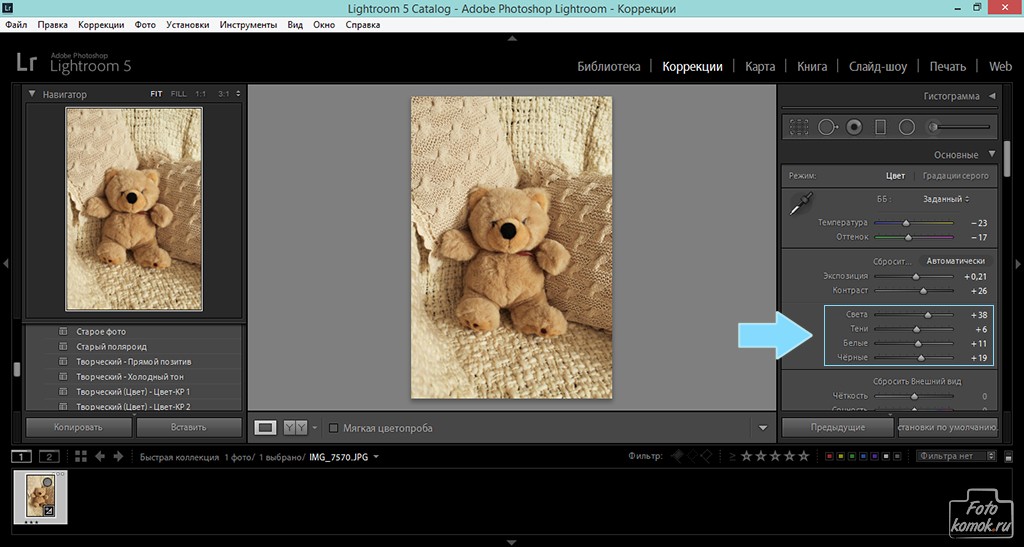Open Фильтра нет filter preset dropdown
Image resolution: width=1024 pixels, height=547 pixels.
[955, 456]
